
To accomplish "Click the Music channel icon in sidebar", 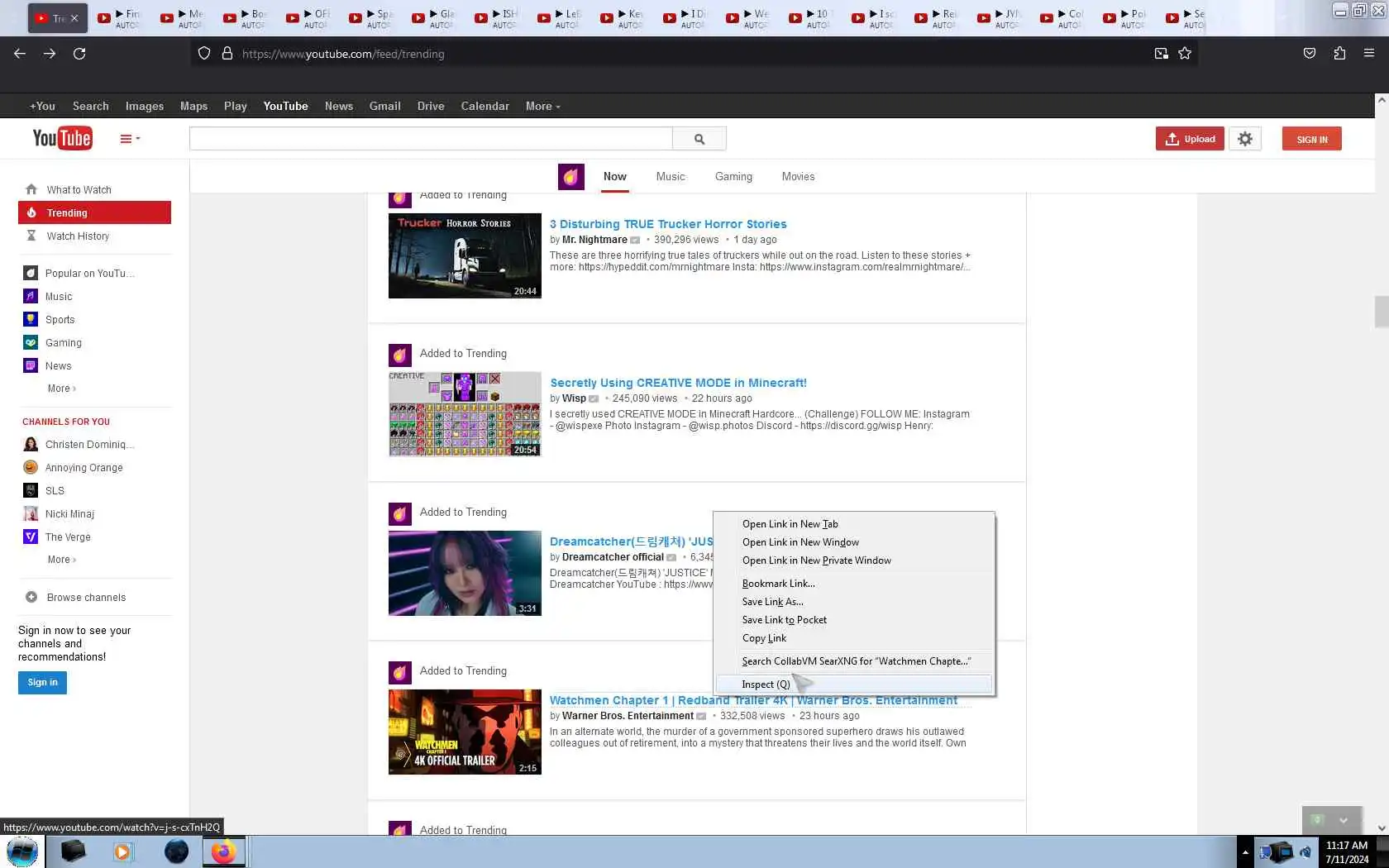I will (x=31, y=296).
